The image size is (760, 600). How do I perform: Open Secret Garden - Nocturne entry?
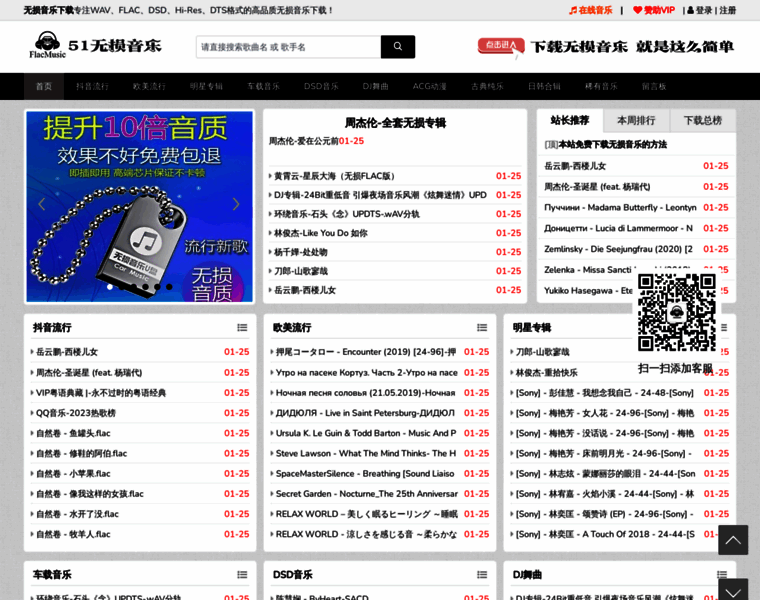367,494
